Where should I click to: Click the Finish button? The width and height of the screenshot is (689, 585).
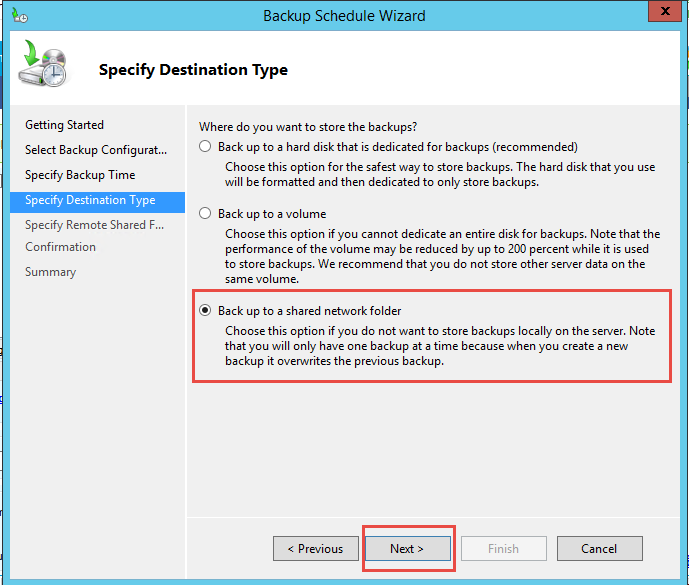pos(504,548)
